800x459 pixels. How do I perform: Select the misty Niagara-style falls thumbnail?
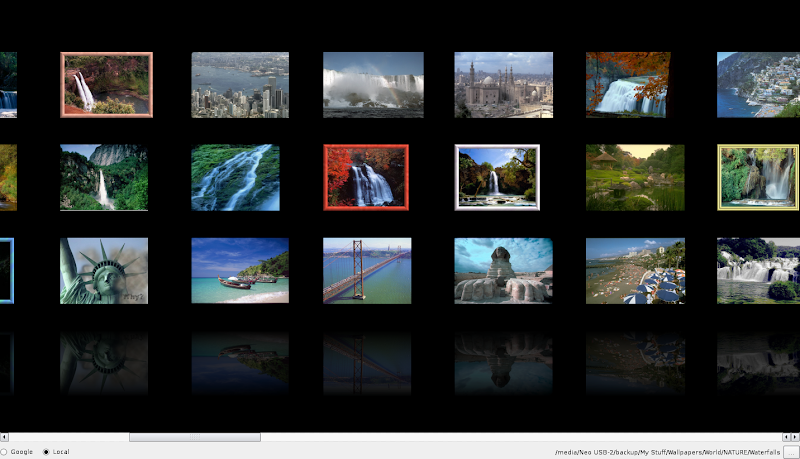point(373,85)
